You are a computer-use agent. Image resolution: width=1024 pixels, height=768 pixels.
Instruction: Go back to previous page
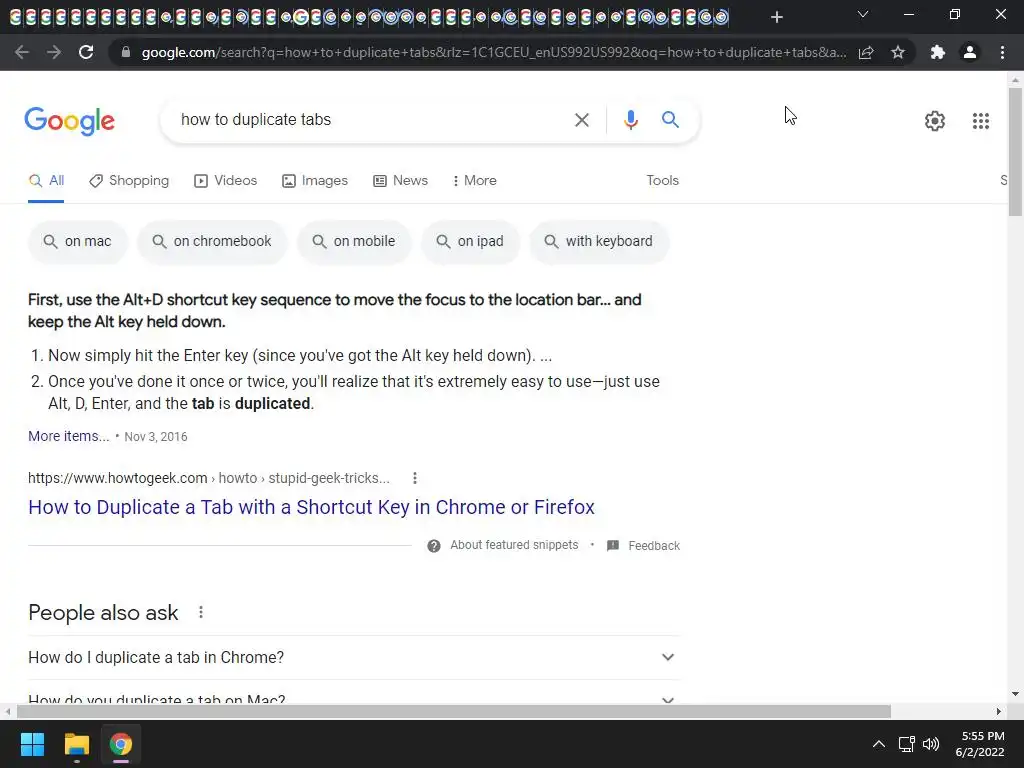22,52
